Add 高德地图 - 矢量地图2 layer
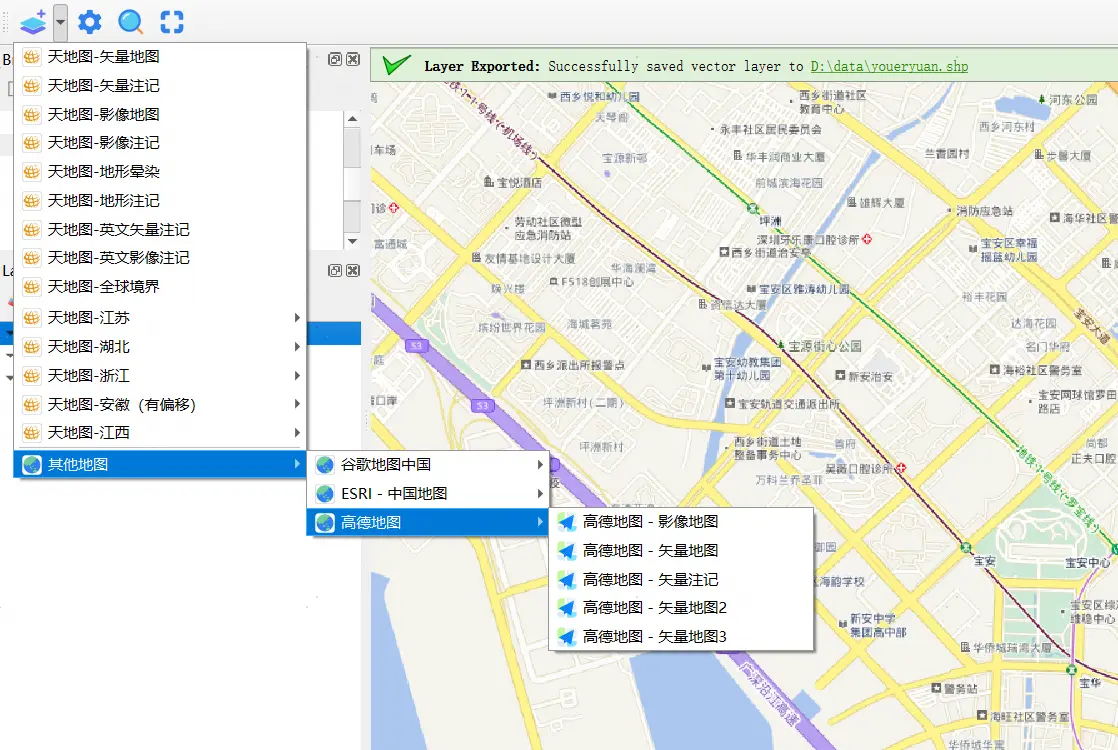 pos(681,607)
